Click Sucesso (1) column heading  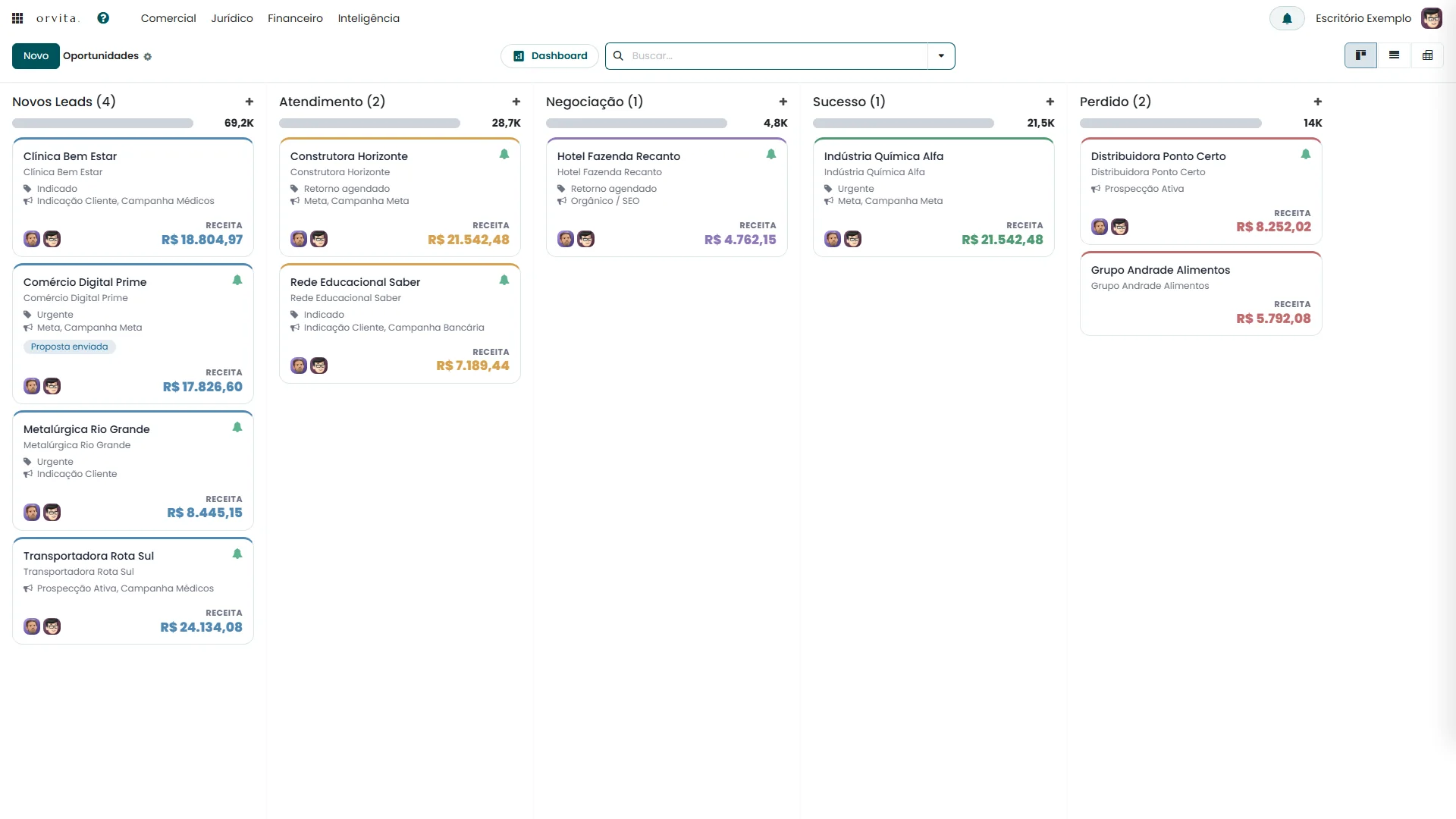click(849, 102)
